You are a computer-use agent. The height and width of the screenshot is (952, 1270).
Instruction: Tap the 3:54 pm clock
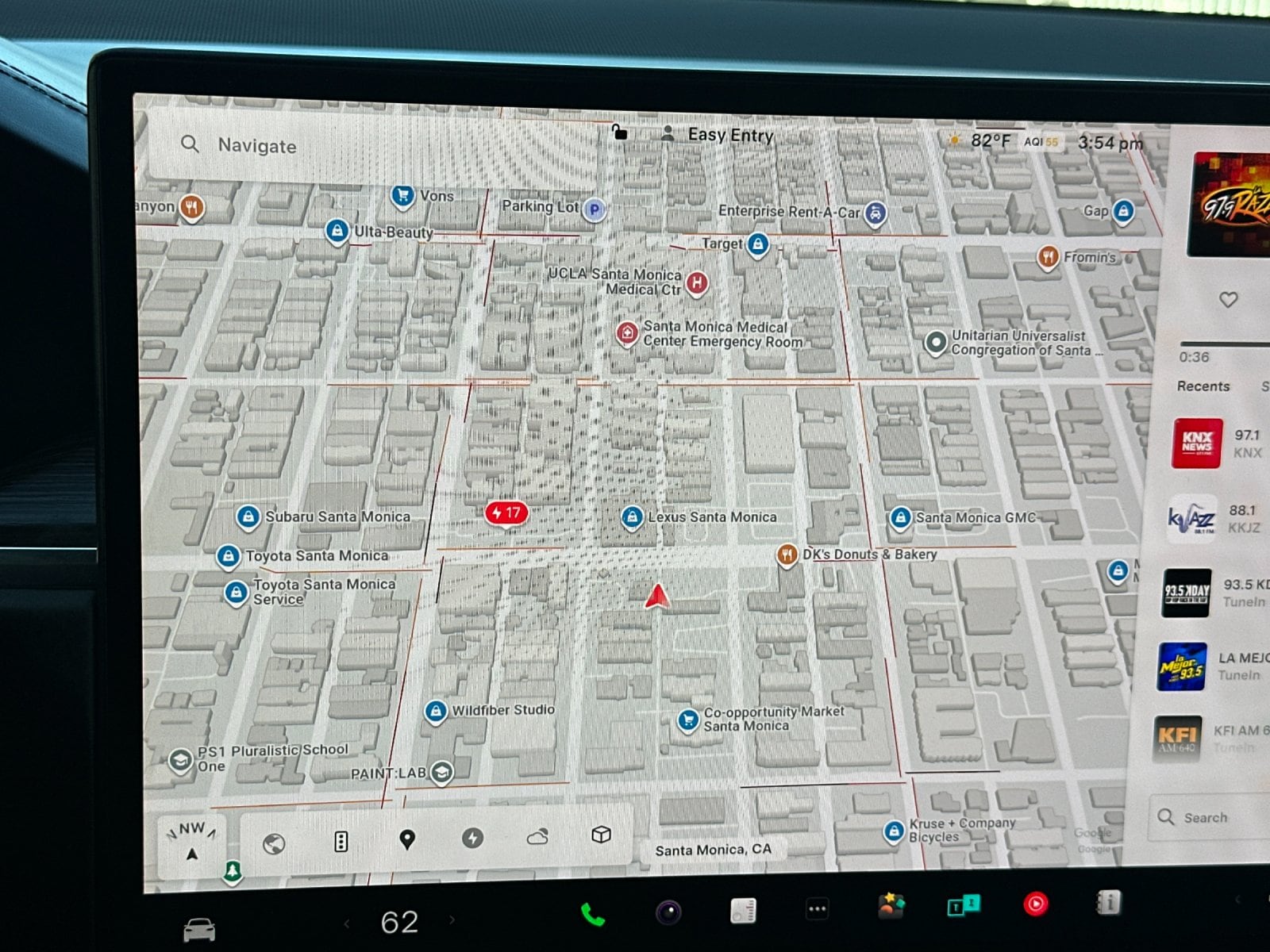click(1110, 143)
